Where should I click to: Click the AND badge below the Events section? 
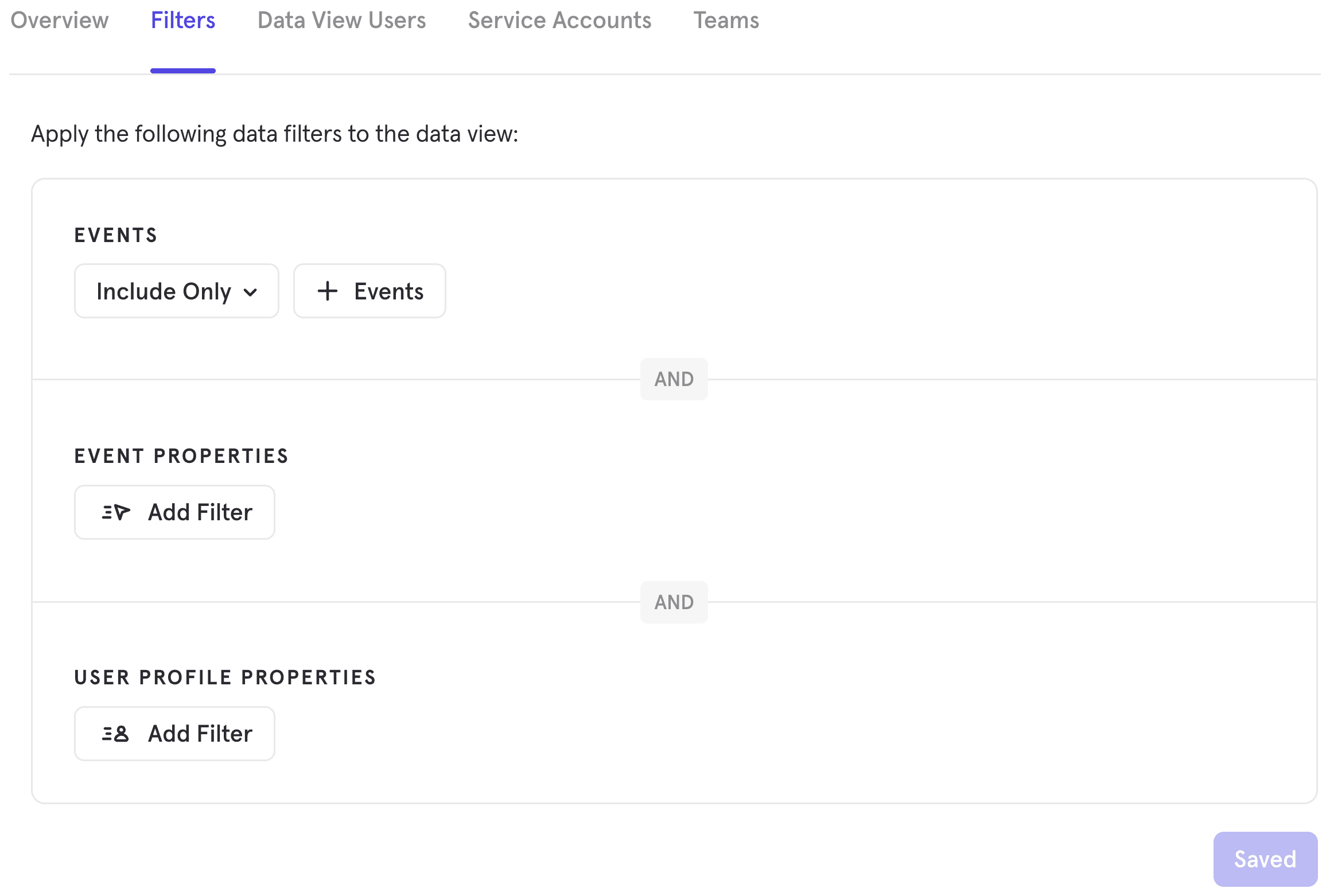tap(674, 379)
